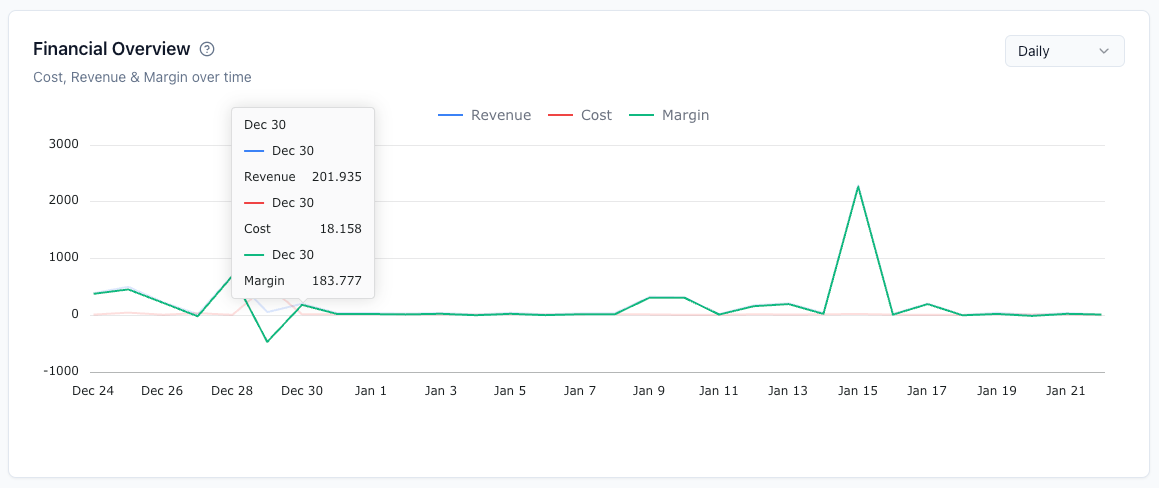Click the Jan 15 x-axis label
The width and height of the screenshot is (1159, 488).
[x=858, y=391]
